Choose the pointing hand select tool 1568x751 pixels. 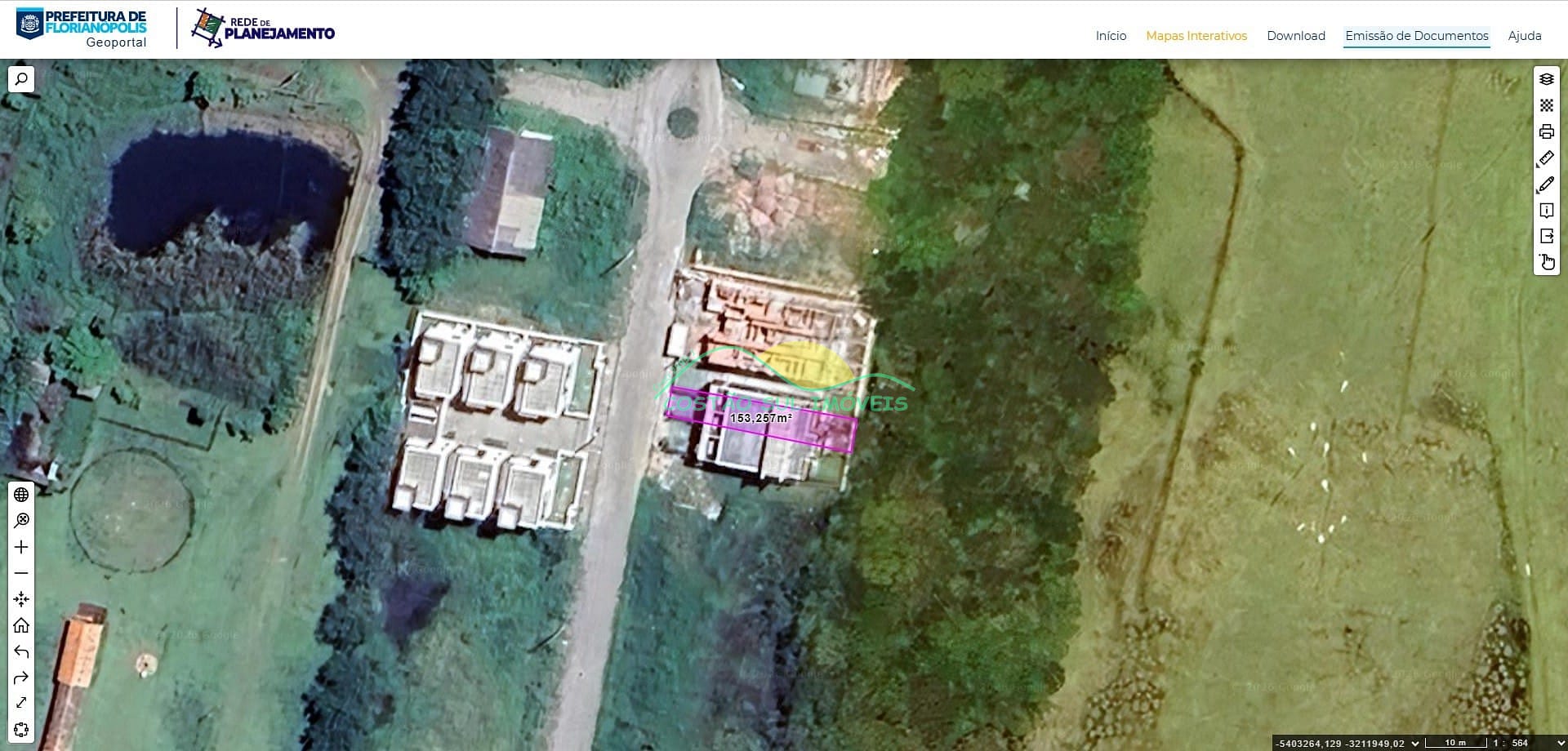click(x=1546, y=262)
